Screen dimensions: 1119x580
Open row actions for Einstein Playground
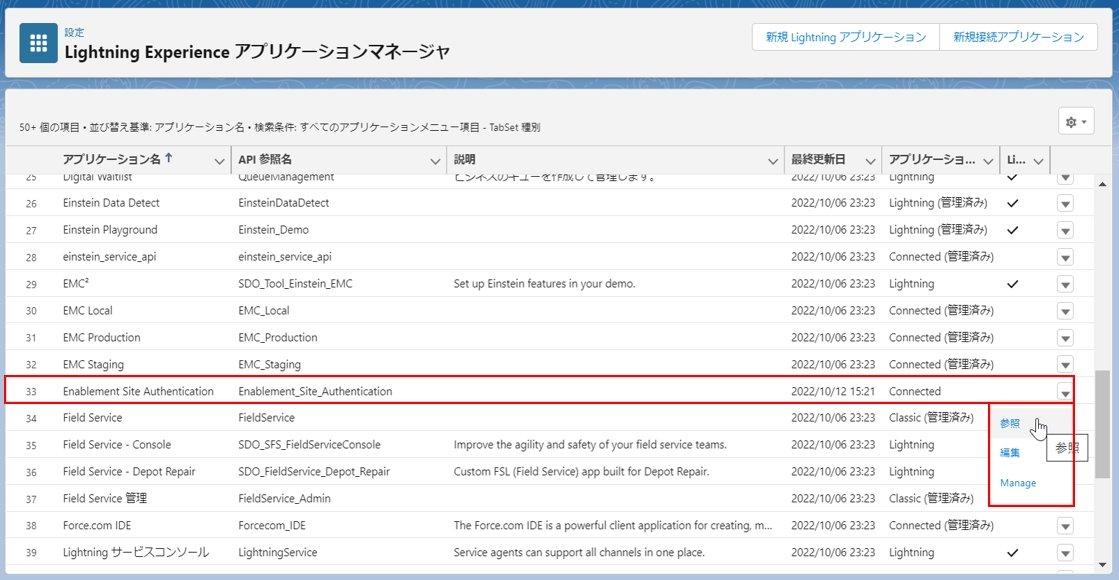click(x=1065, y=230)
